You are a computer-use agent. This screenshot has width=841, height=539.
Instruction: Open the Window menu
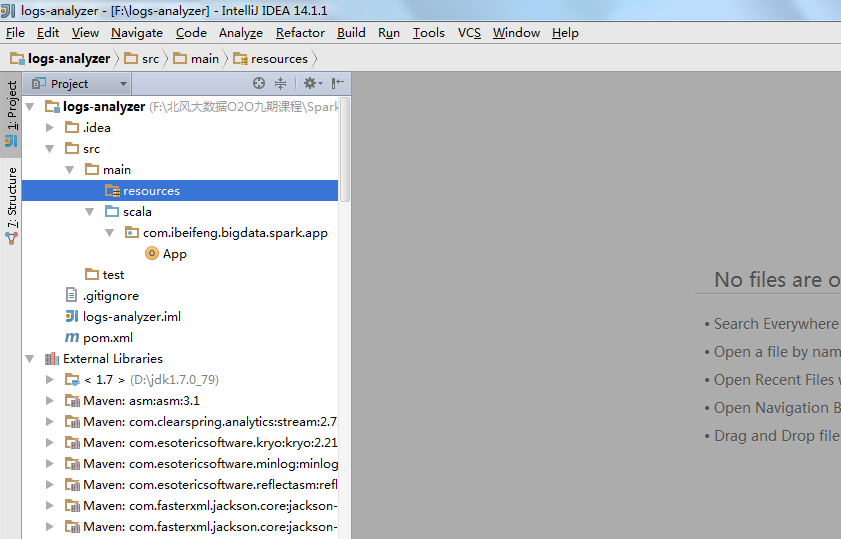[517, 33]
